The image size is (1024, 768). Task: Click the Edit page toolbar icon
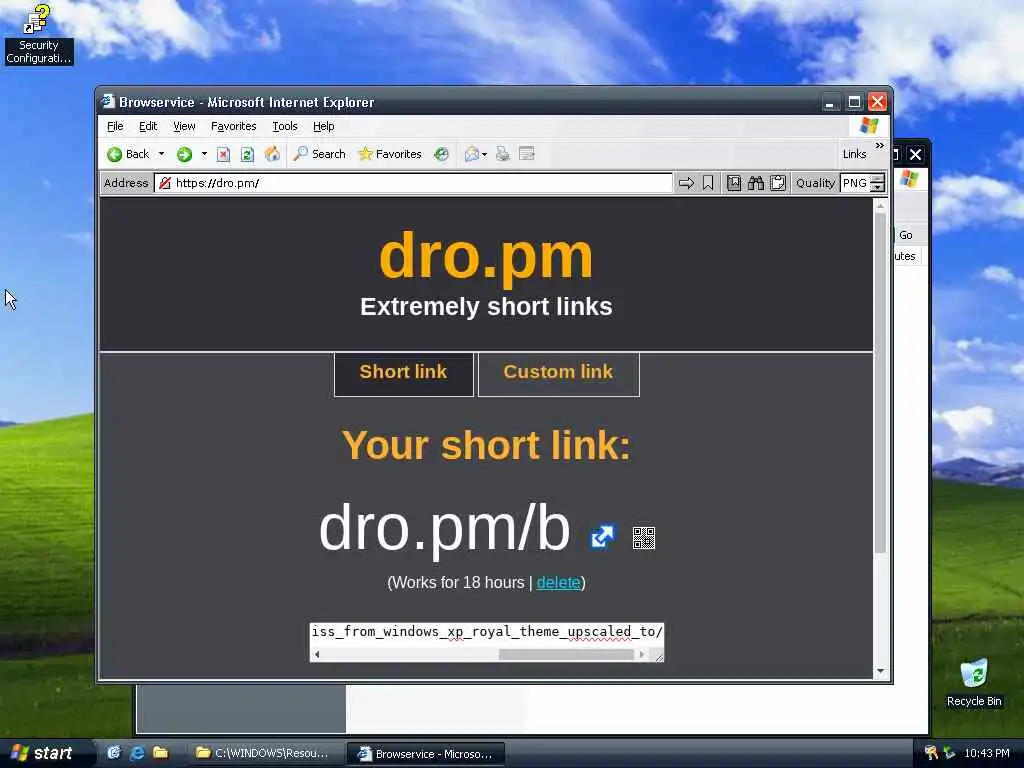click(526, 154)
